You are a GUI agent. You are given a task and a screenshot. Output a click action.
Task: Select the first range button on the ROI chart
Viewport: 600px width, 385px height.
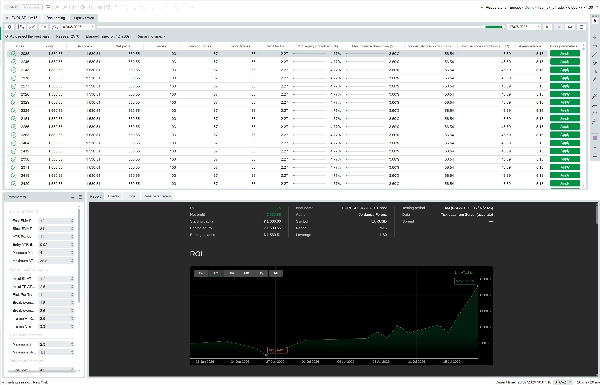click(x=201, y=273)
